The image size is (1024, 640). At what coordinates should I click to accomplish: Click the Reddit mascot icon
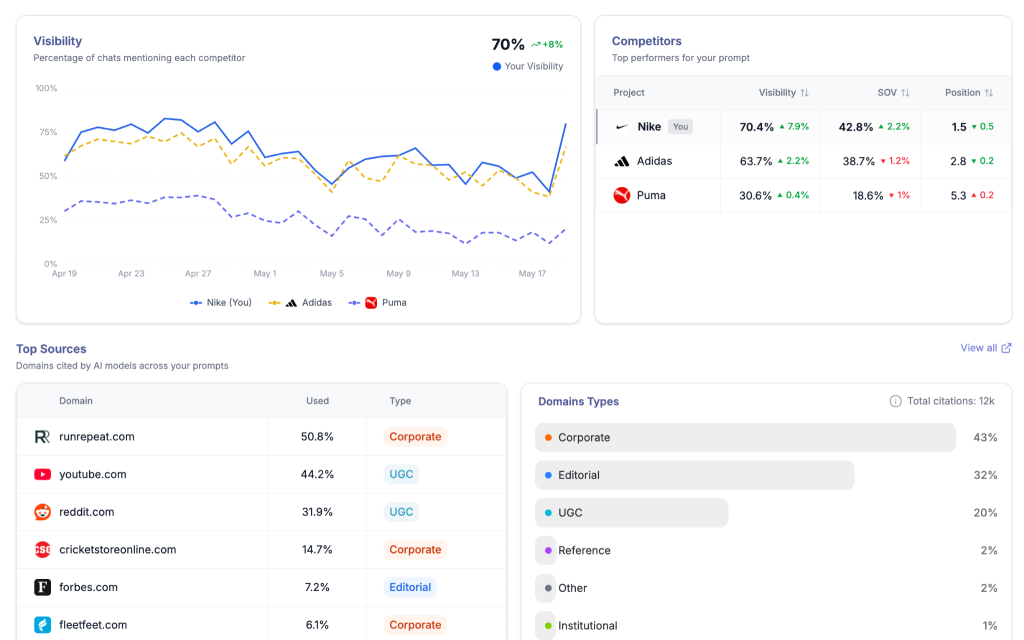42,512
